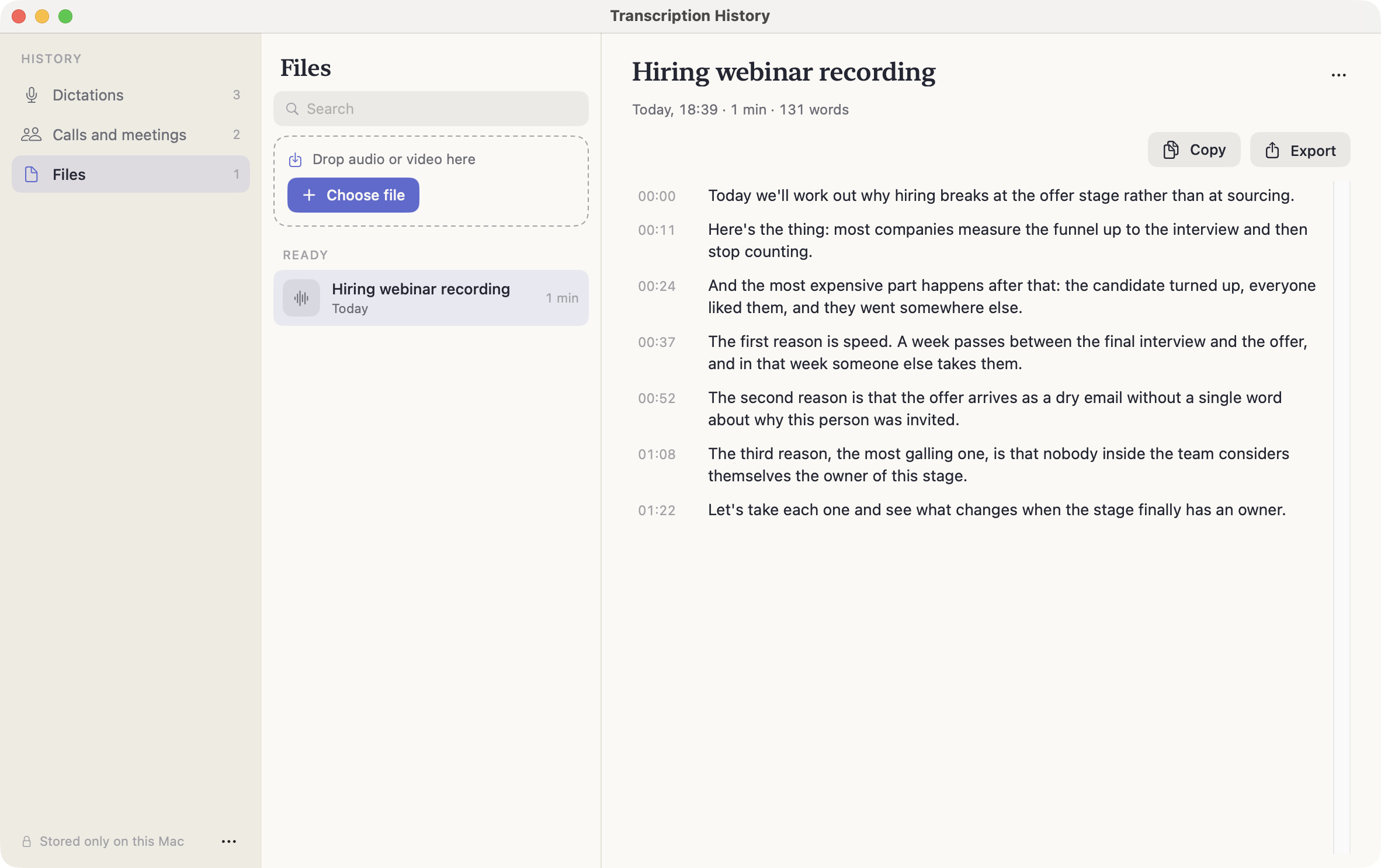This screenshot has width=1381, height=868.
Task: Jump to the 00:11 timestamp
Action: pos(657,230)
